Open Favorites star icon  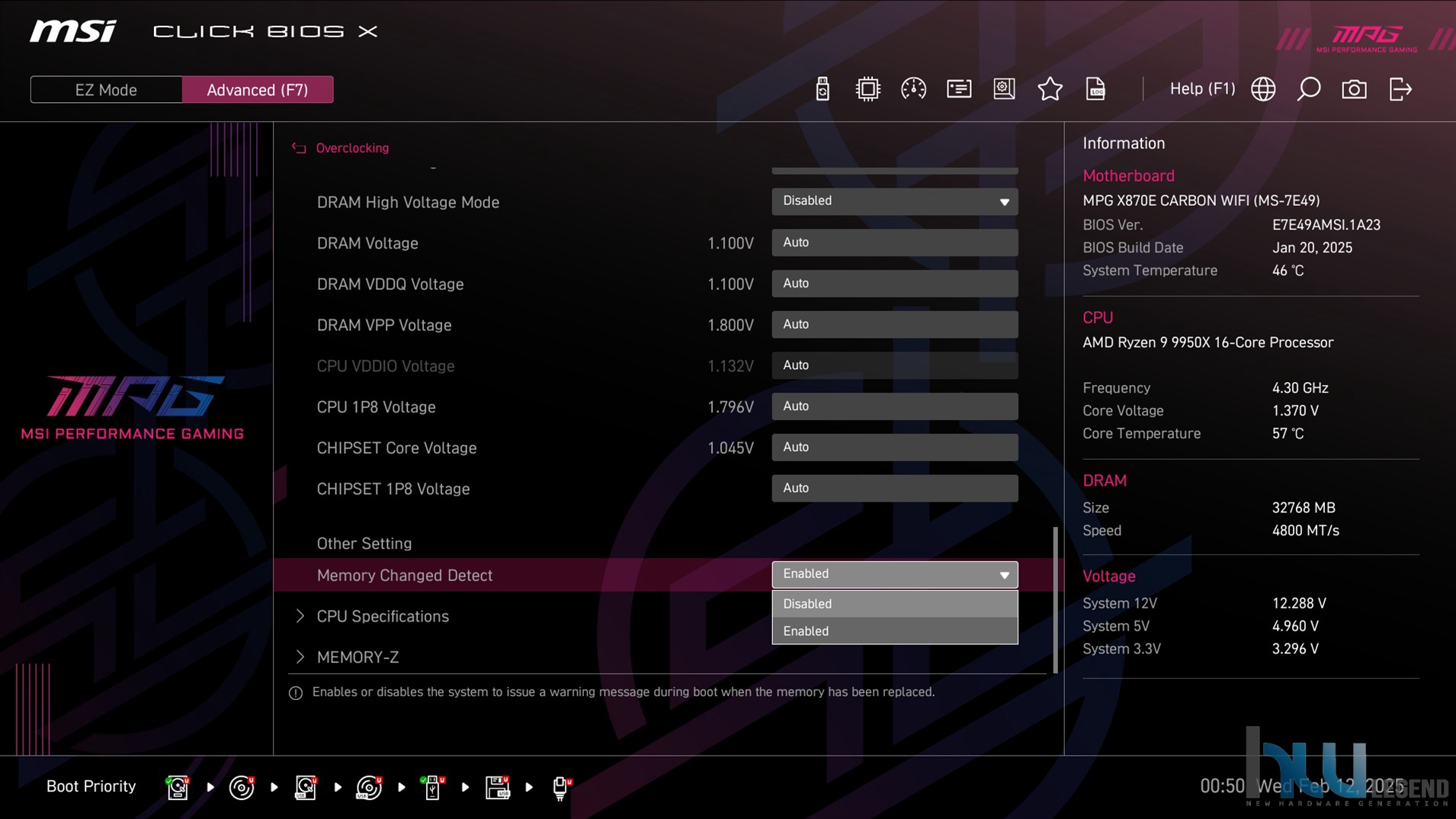coord(1050,89)
